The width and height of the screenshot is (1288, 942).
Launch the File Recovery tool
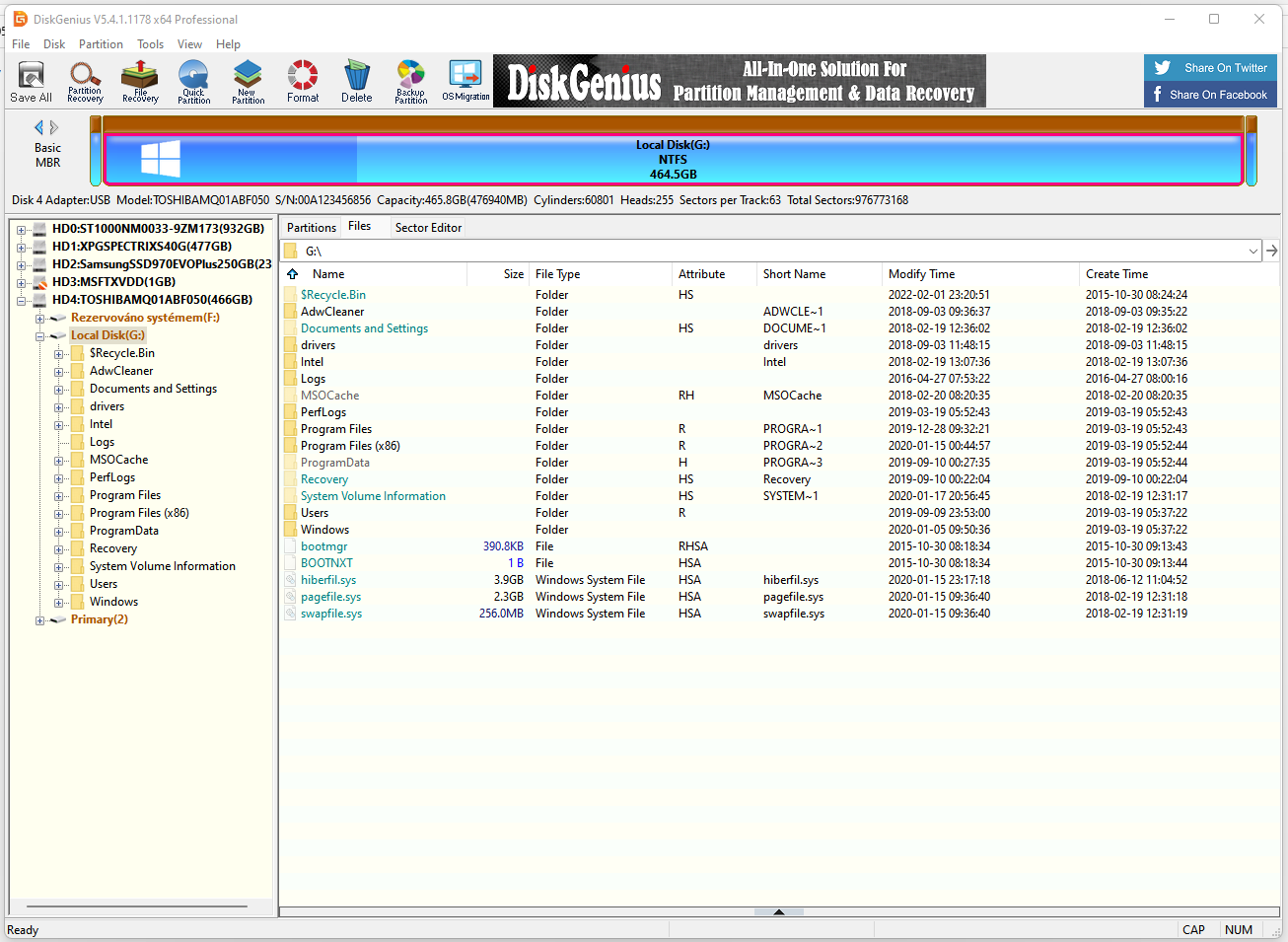coord(140,81)
